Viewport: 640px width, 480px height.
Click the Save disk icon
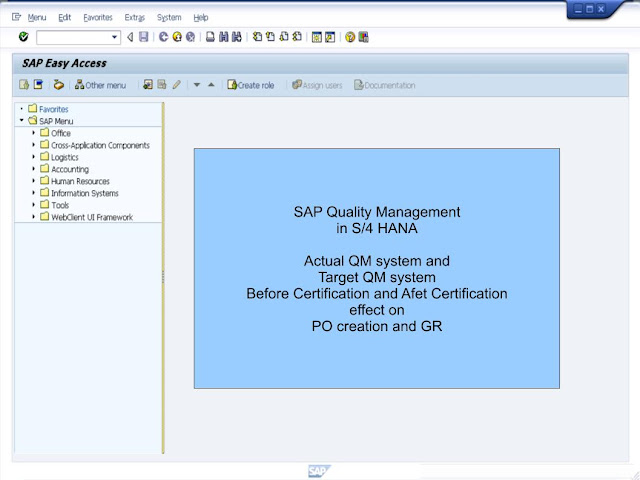144,37
